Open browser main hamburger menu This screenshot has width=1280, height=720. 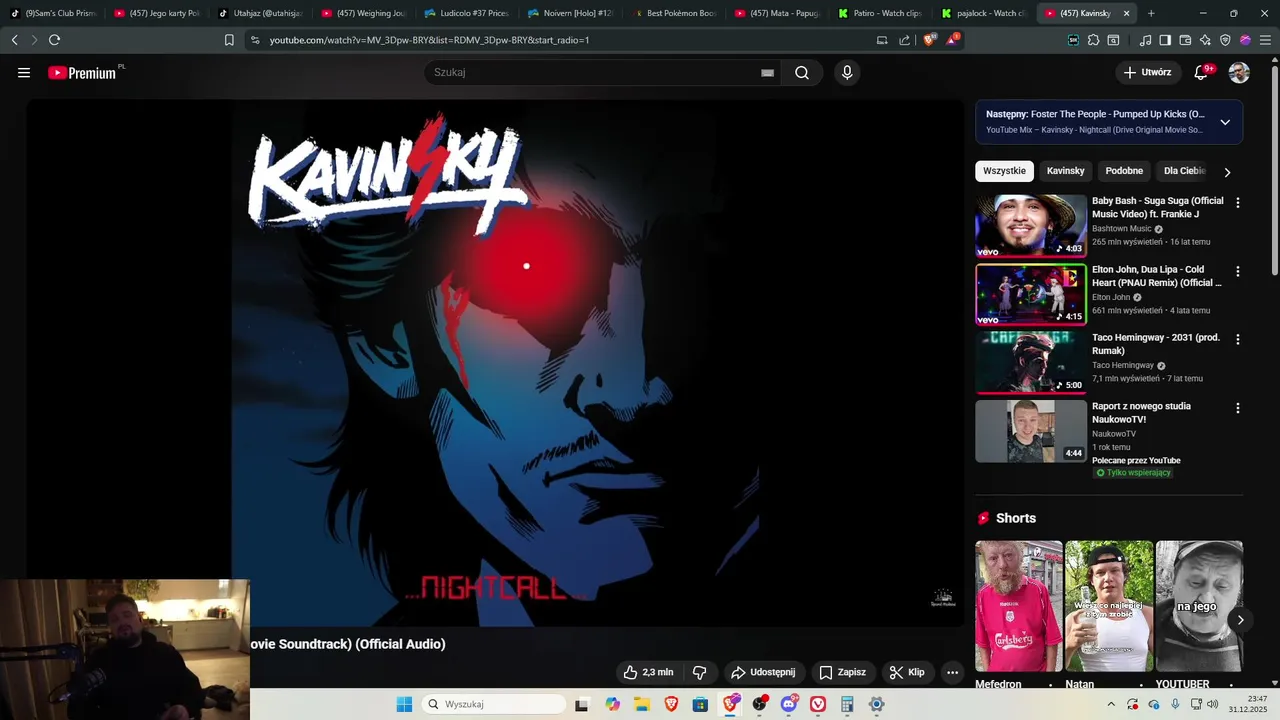click(1265, 40)
